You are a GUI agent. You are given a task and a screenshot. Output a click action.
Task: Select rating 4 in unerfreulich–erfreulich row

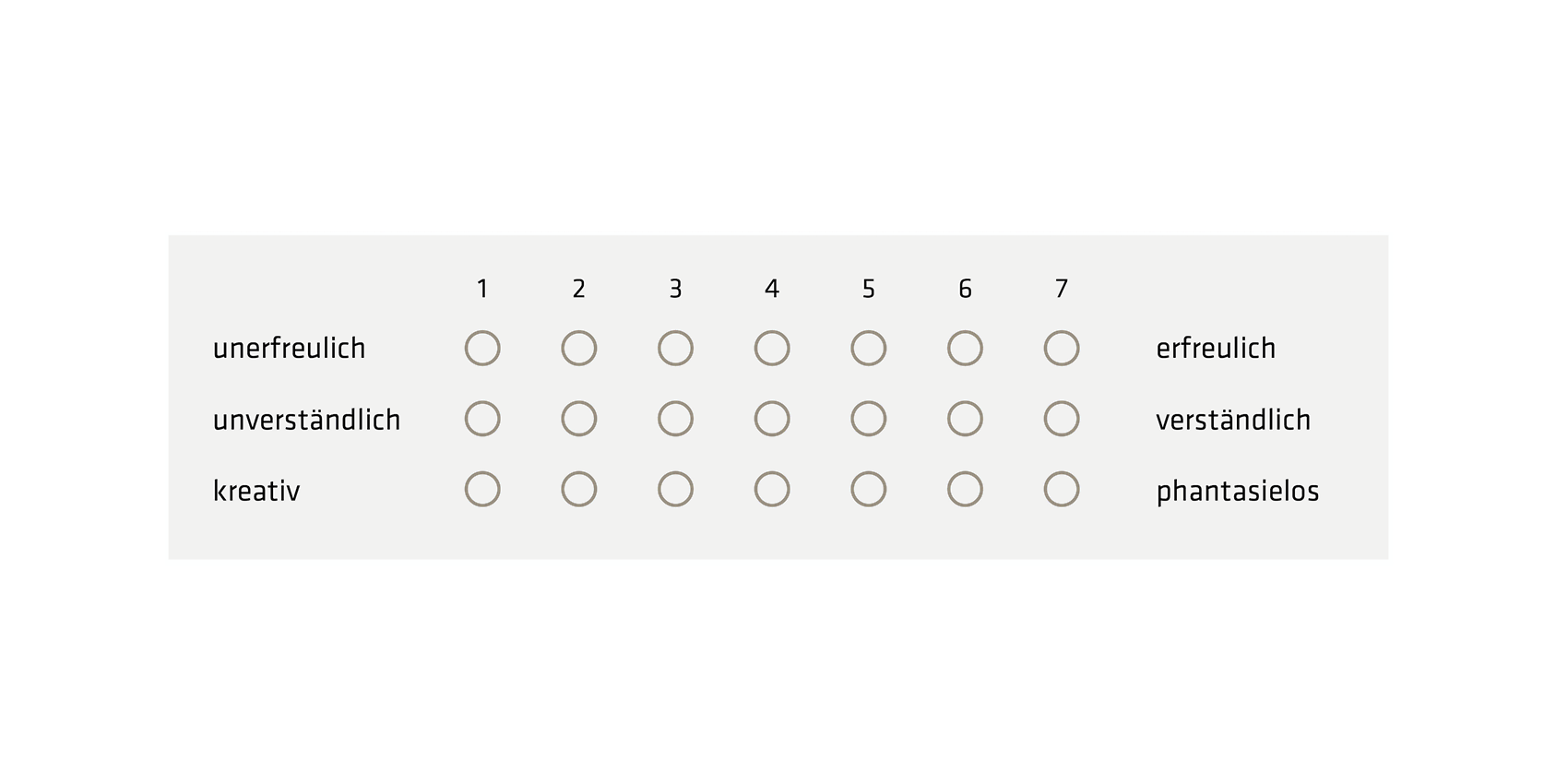(772, 348)
